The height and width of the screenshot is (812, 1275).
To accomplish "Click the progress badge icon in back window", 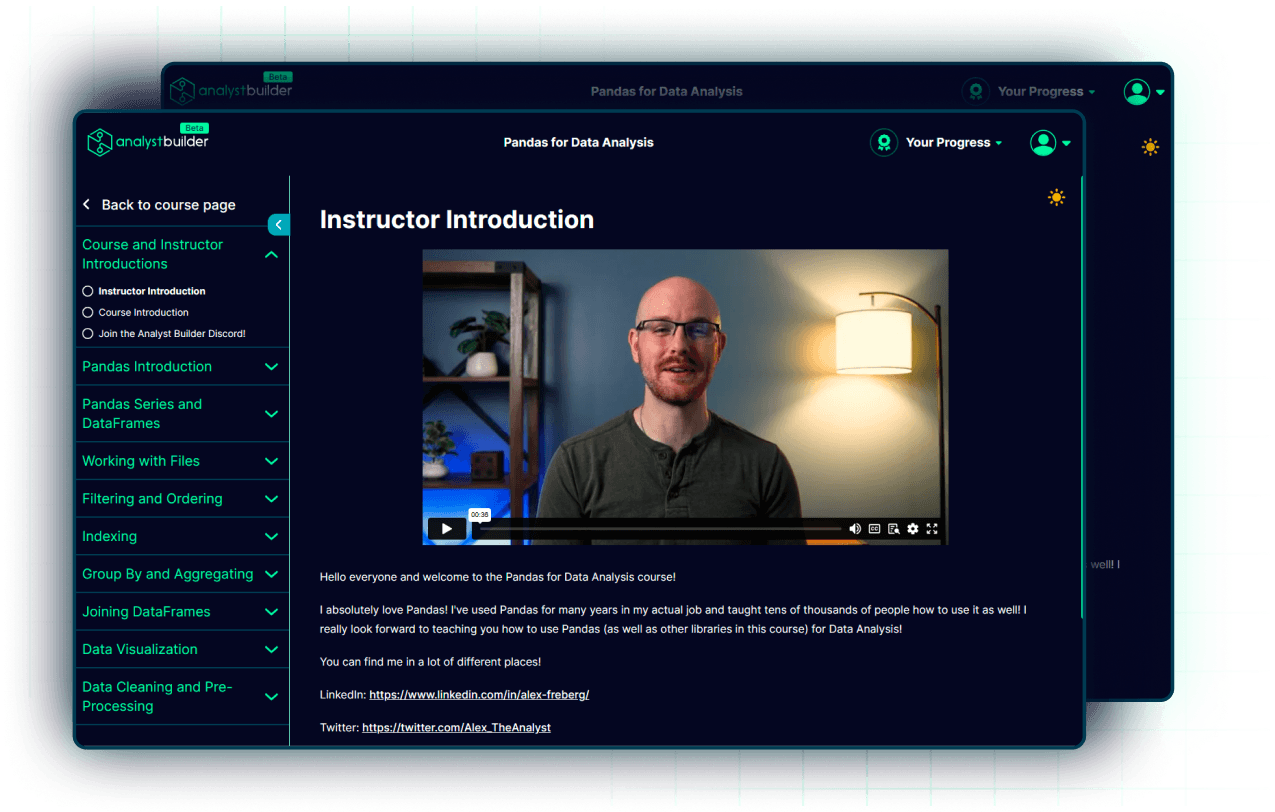I will point(976,91).
